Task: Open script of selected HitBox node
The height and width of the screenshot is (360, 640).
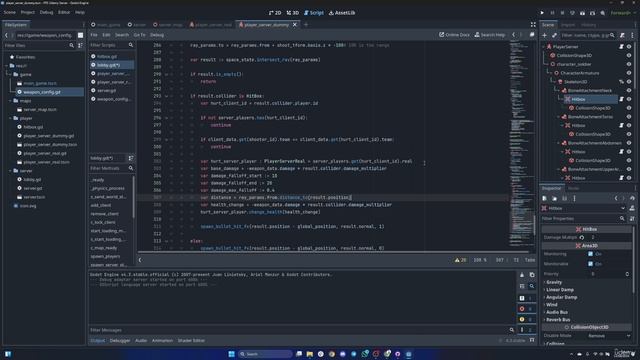Action: coord(621,99)
